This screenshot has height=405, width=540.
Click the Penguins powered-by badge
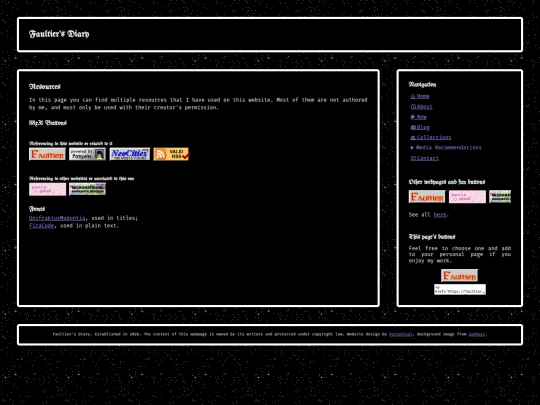tap(87, 154)
